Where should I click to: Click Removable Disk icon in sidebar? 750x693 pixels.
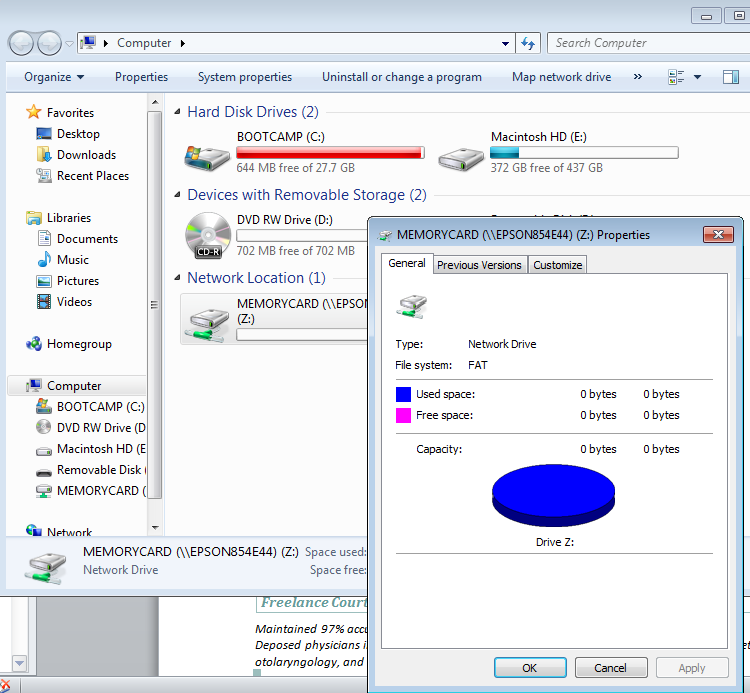44,473
